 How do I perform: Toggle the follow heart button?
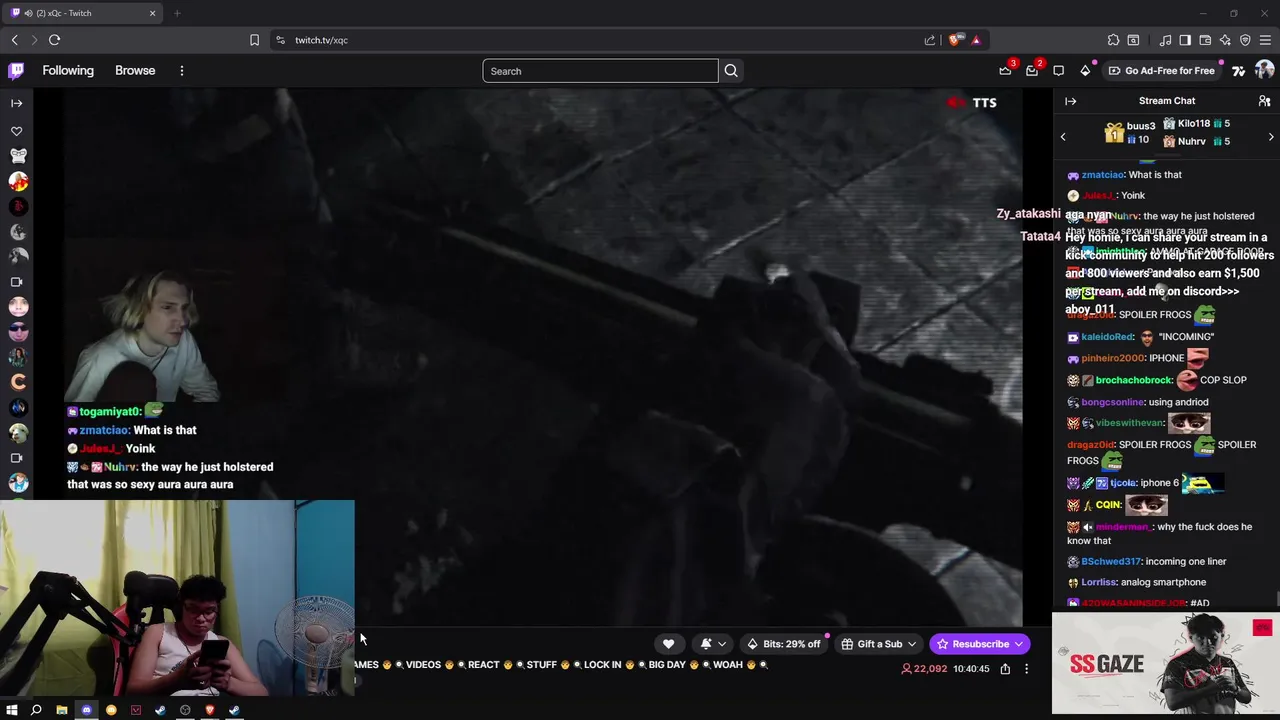(x=668, y=644)
